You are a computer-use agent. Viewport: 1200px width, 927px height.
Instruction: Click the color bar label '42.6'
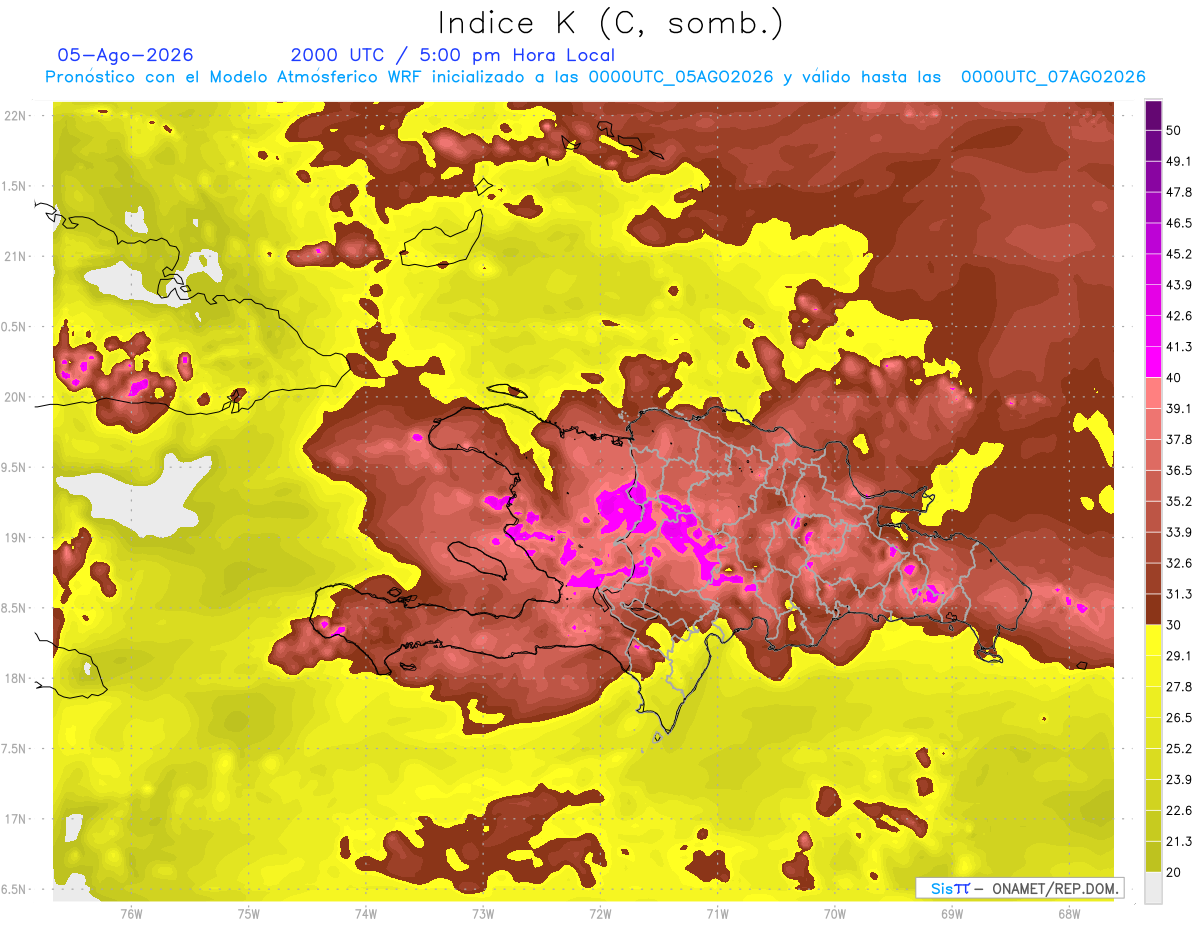click(1178, 316)
